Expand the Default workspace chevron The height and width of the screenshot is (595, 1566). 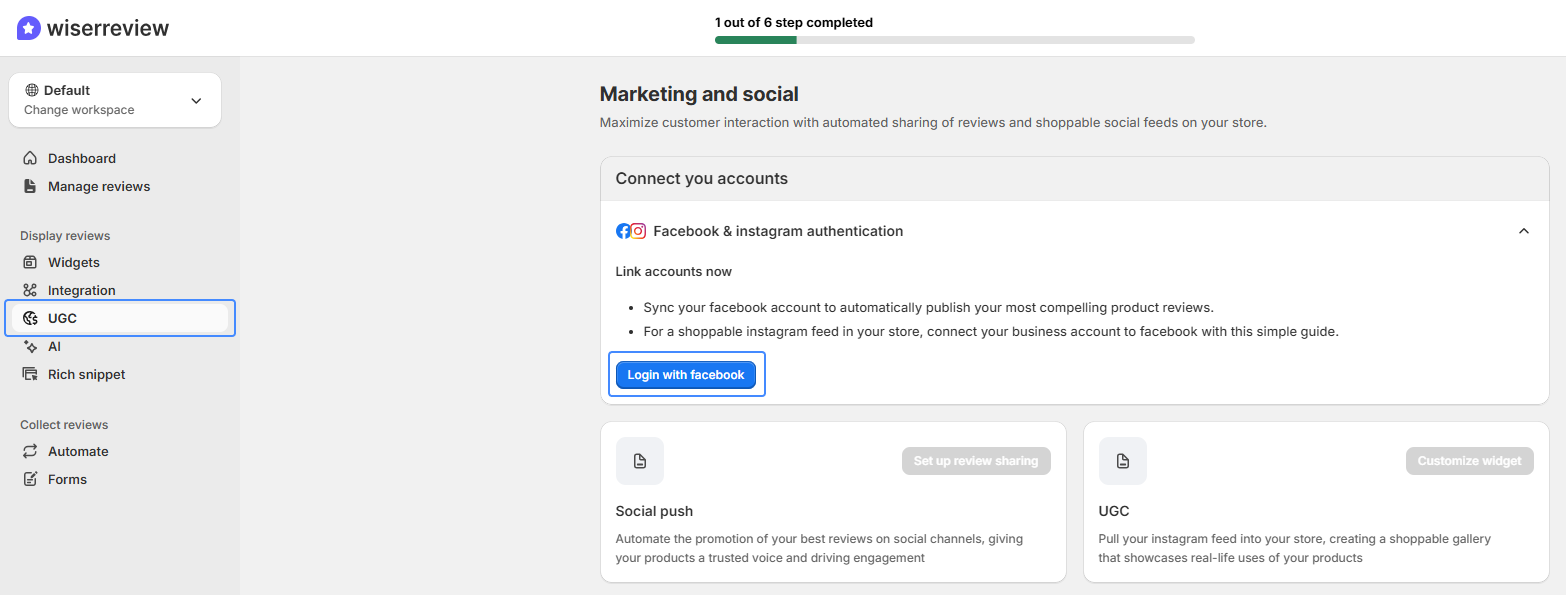coord(196,100)
